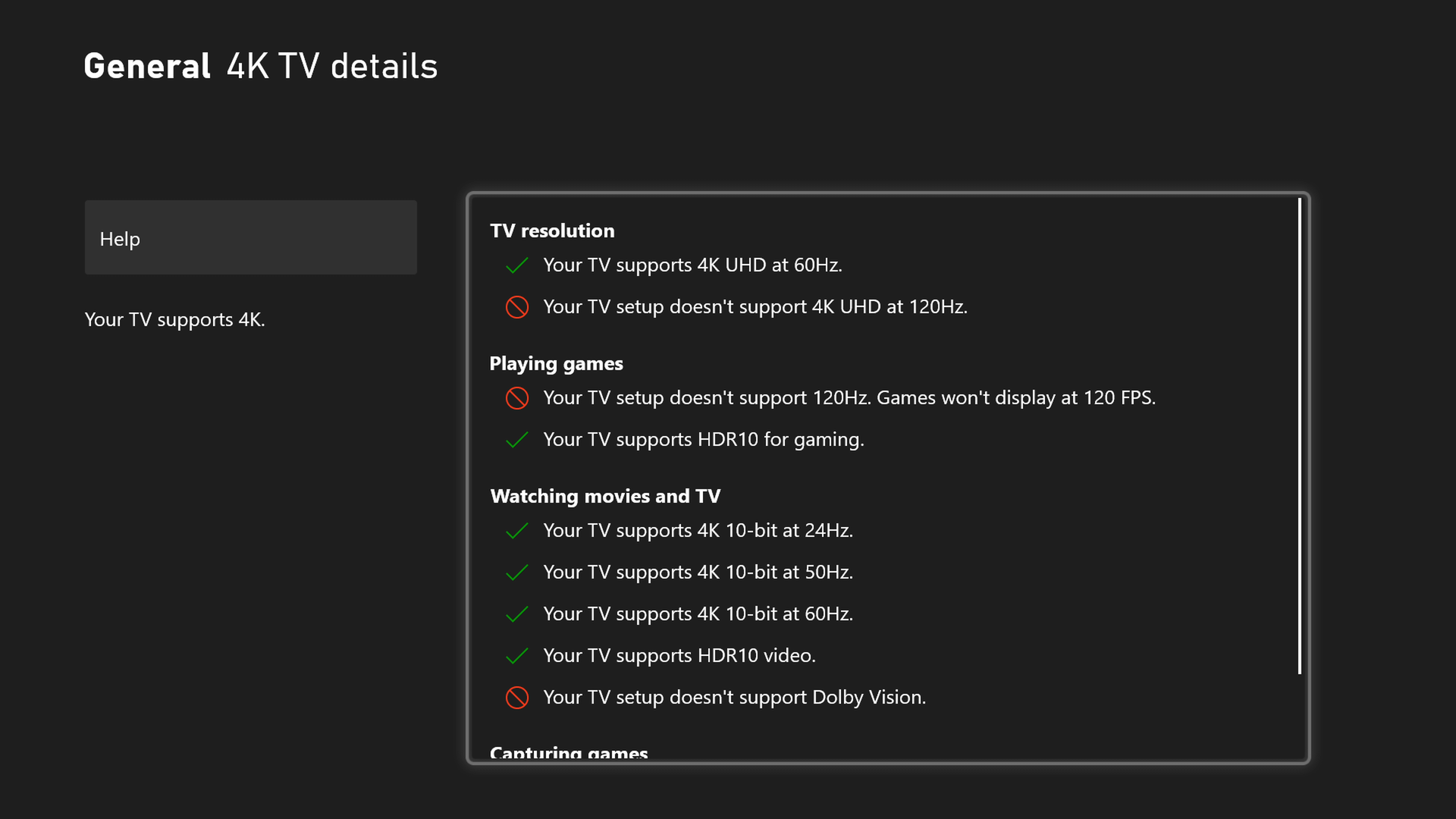Image resolution: width=1456 pixels, height=819 pixels.
Task: Select the Dolby Vision not supported line
Action: point(734,698)
